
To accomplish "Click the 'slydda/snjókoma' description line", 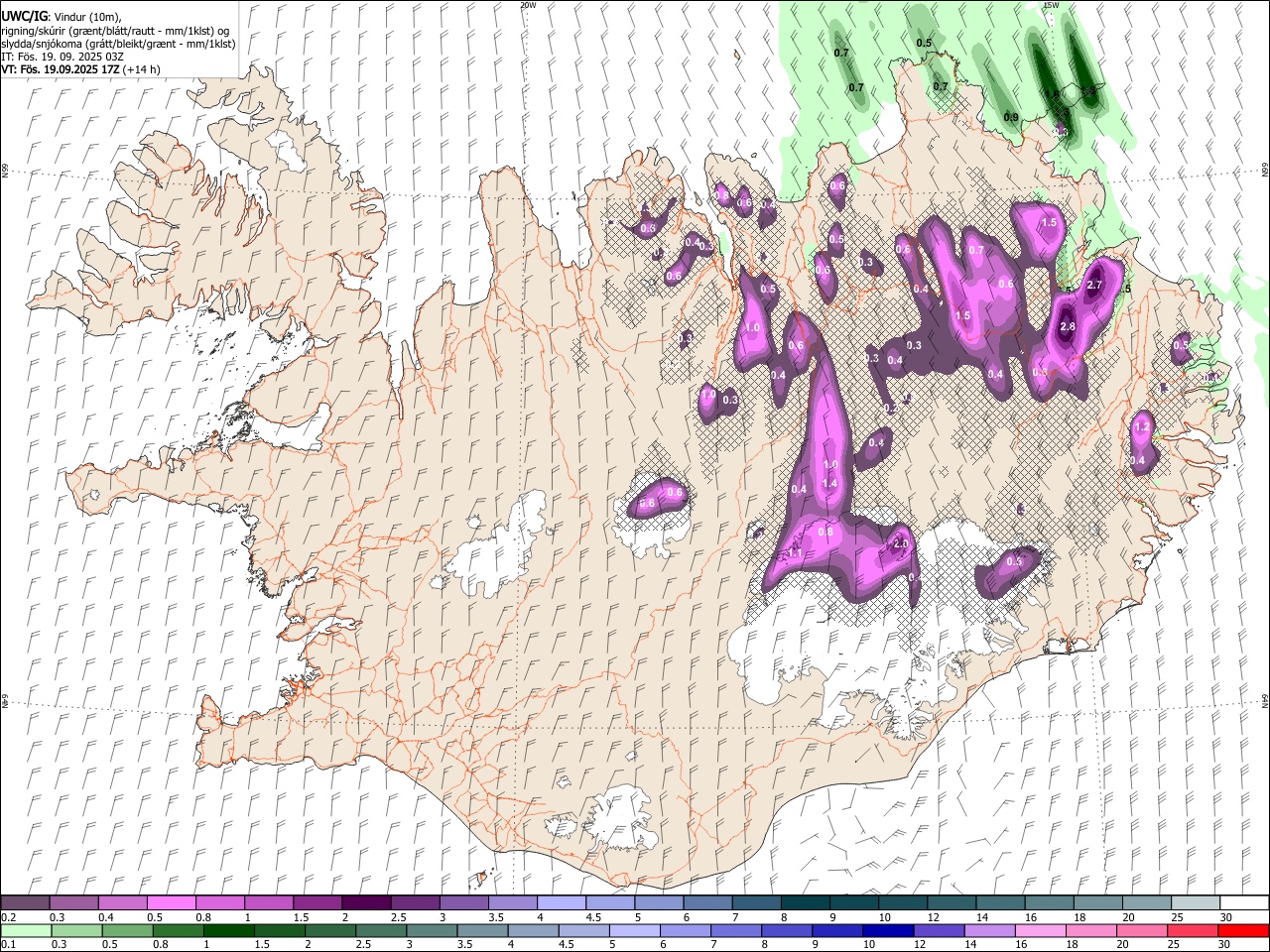I will click(x=118, y=44).
